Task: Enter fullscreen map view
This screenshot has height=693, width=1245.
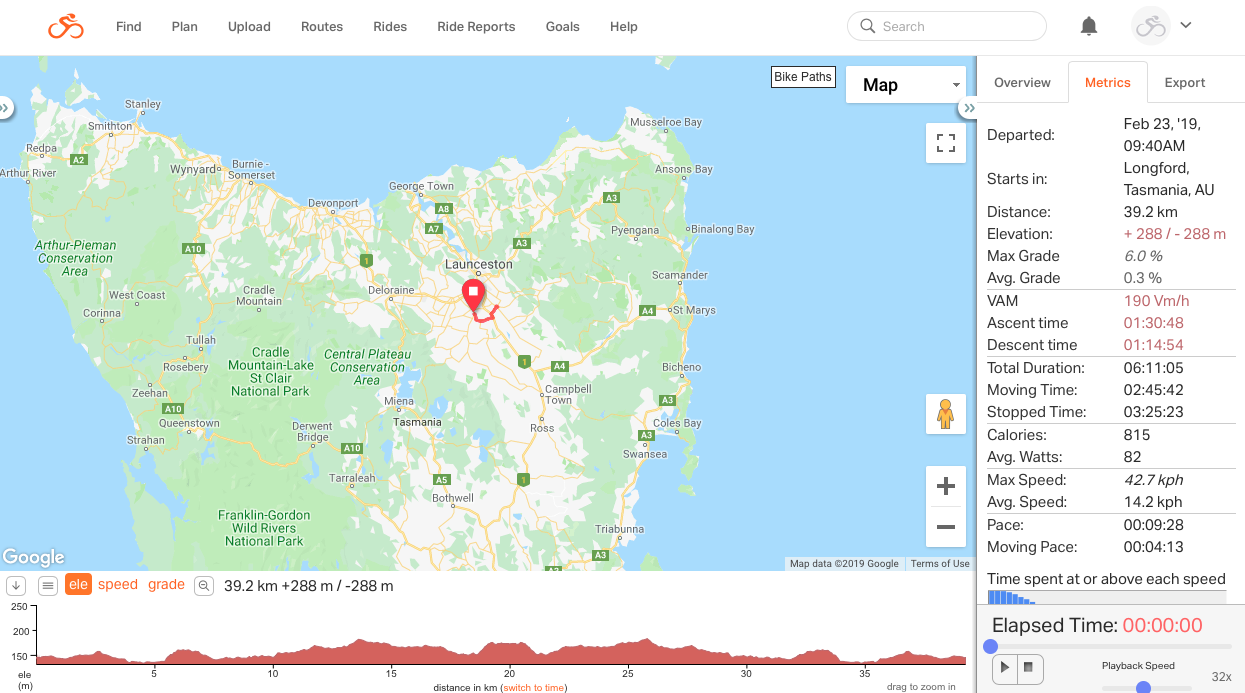Action: coord(945,143)
